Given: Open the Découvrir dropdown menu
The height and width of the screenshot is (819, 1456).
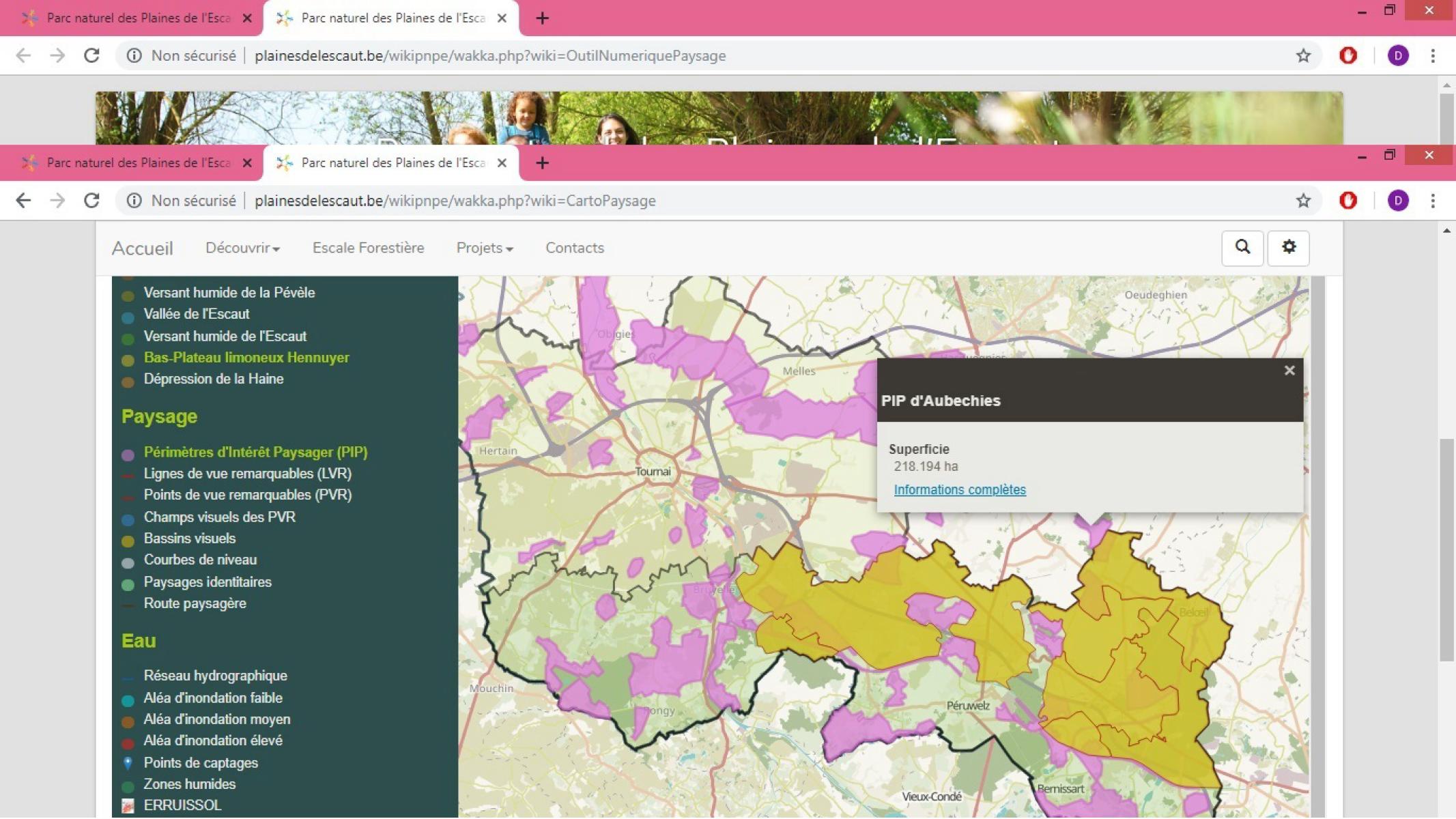Looking at the screenshot, I should point(242,248).
